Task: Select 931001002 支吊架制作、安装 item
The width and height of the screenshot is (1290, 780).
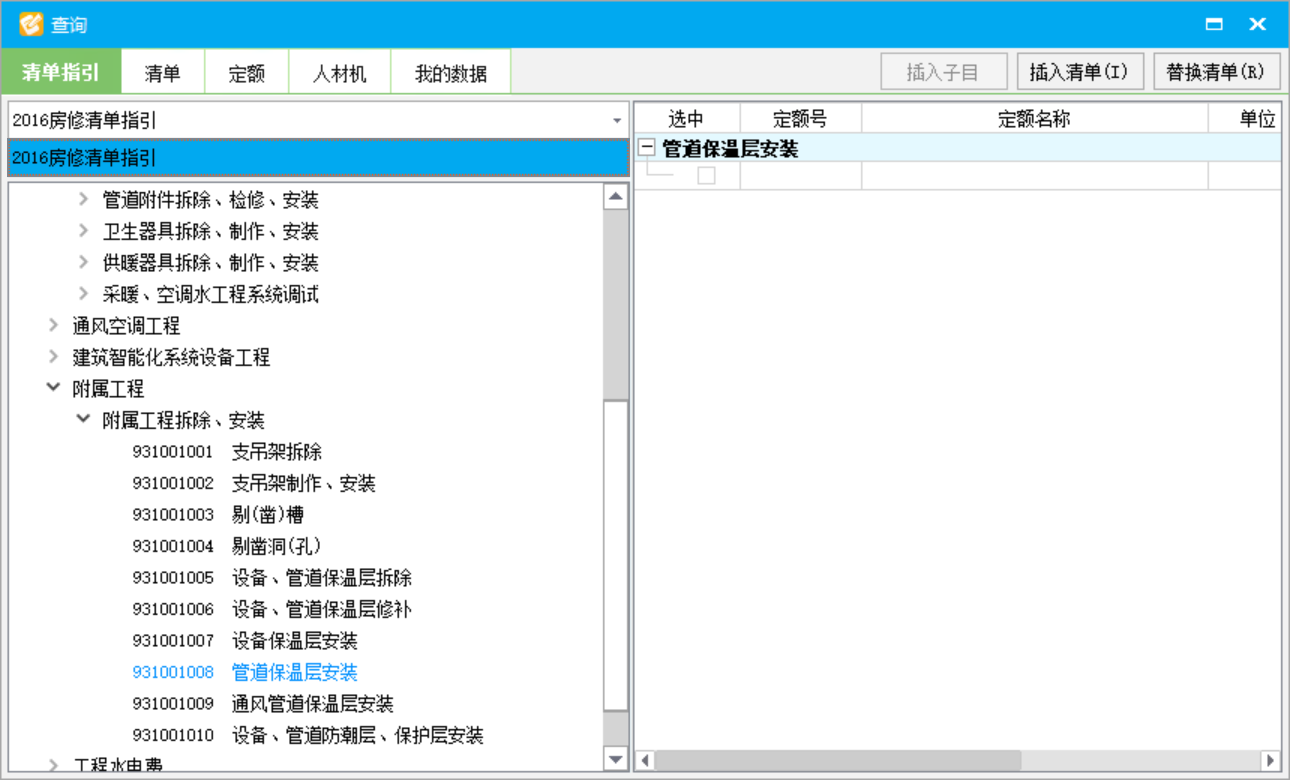Action: [x=254, y=483]
